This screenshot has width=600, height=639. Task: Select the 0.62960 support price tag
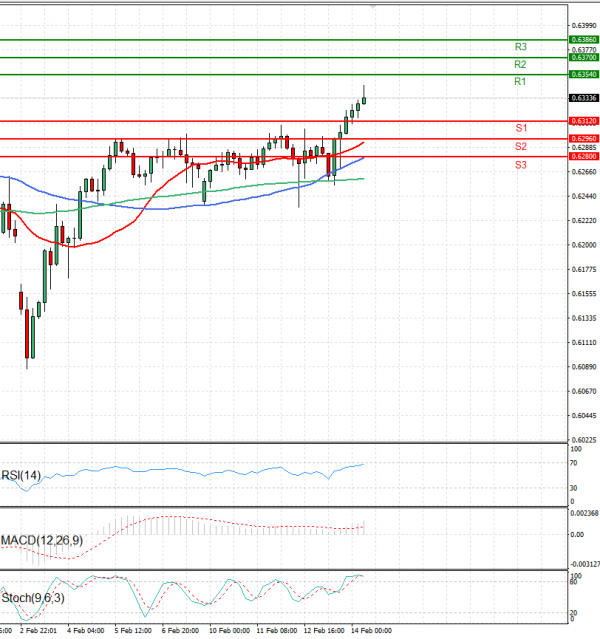[584, 139]
